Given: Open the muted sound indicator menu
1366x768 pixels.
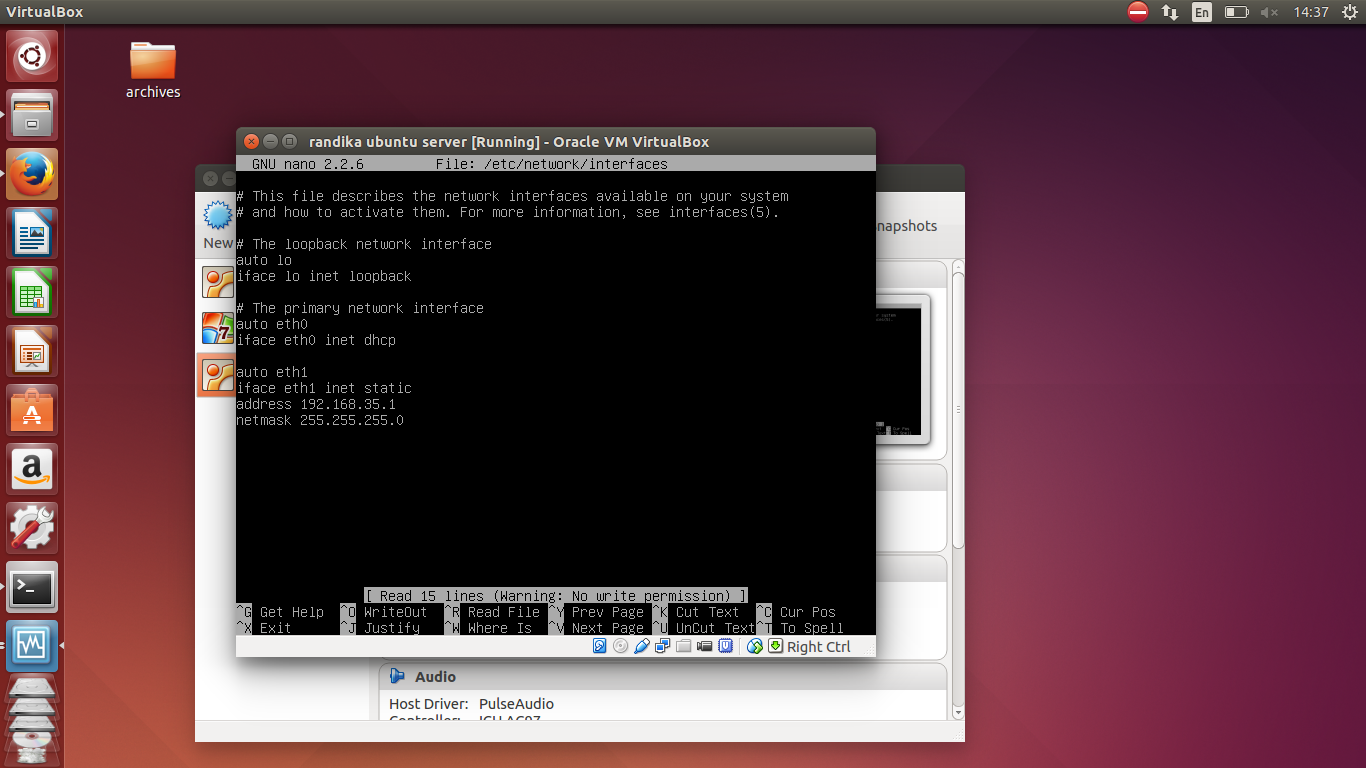Looking at the screenshot, I should 1270,12.
